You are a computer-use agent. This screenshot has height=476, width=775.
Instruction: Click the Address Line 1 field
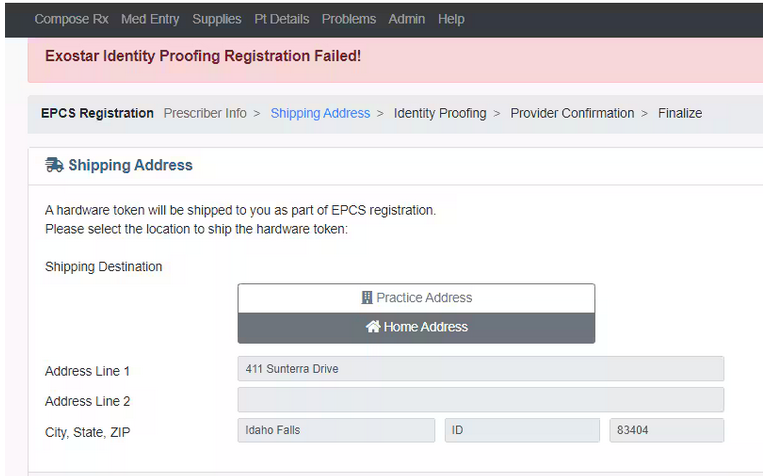click(x=480, y=369)
